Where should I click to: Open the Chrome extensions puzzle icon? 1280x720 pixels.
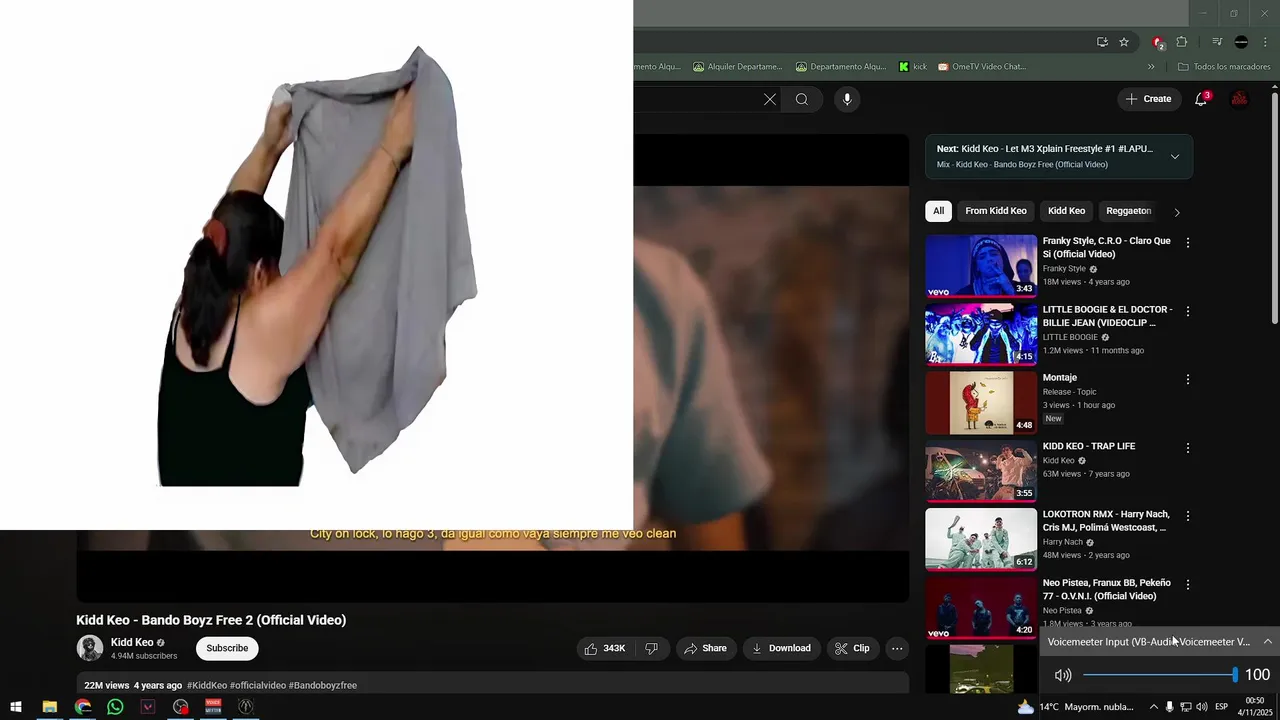1182,42
